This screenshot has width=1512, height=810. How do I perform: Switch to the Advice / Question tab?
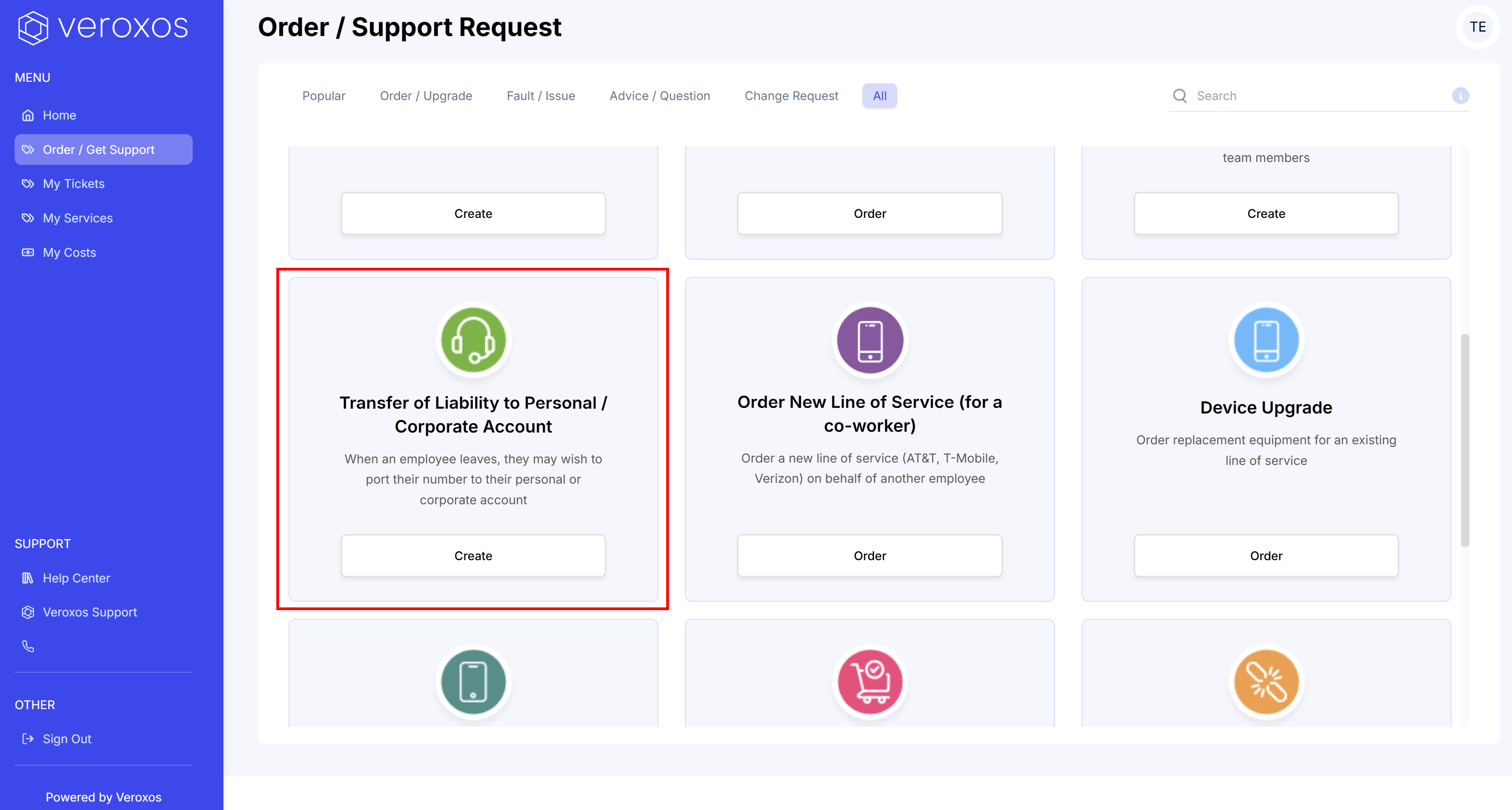point(660,96)
